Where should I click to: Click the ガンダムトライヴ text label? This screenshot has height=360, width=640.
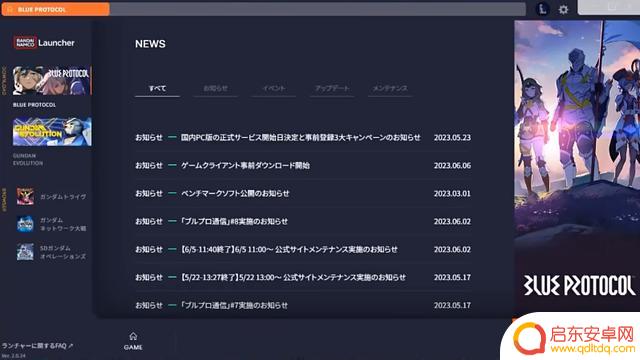tap(63, 197)
